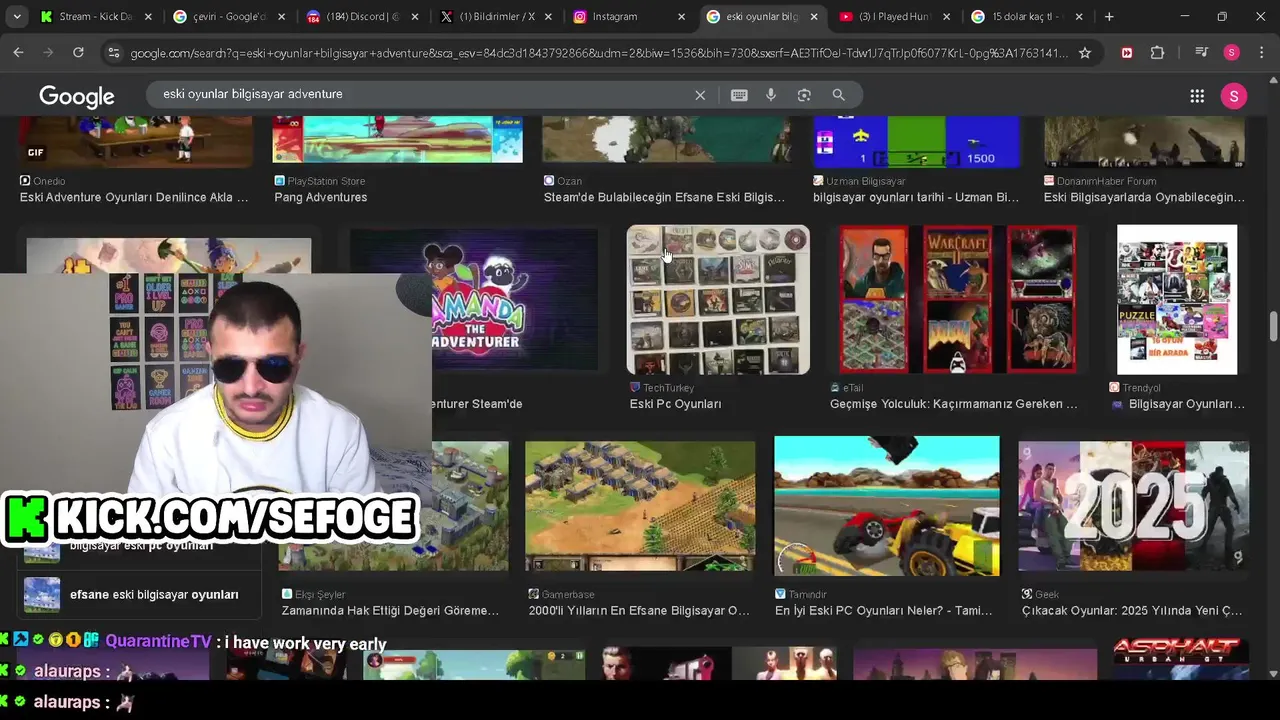Viewport: 1280px width, 720px height.
Task: Clear the search box text
Action: tap(700, 95)
